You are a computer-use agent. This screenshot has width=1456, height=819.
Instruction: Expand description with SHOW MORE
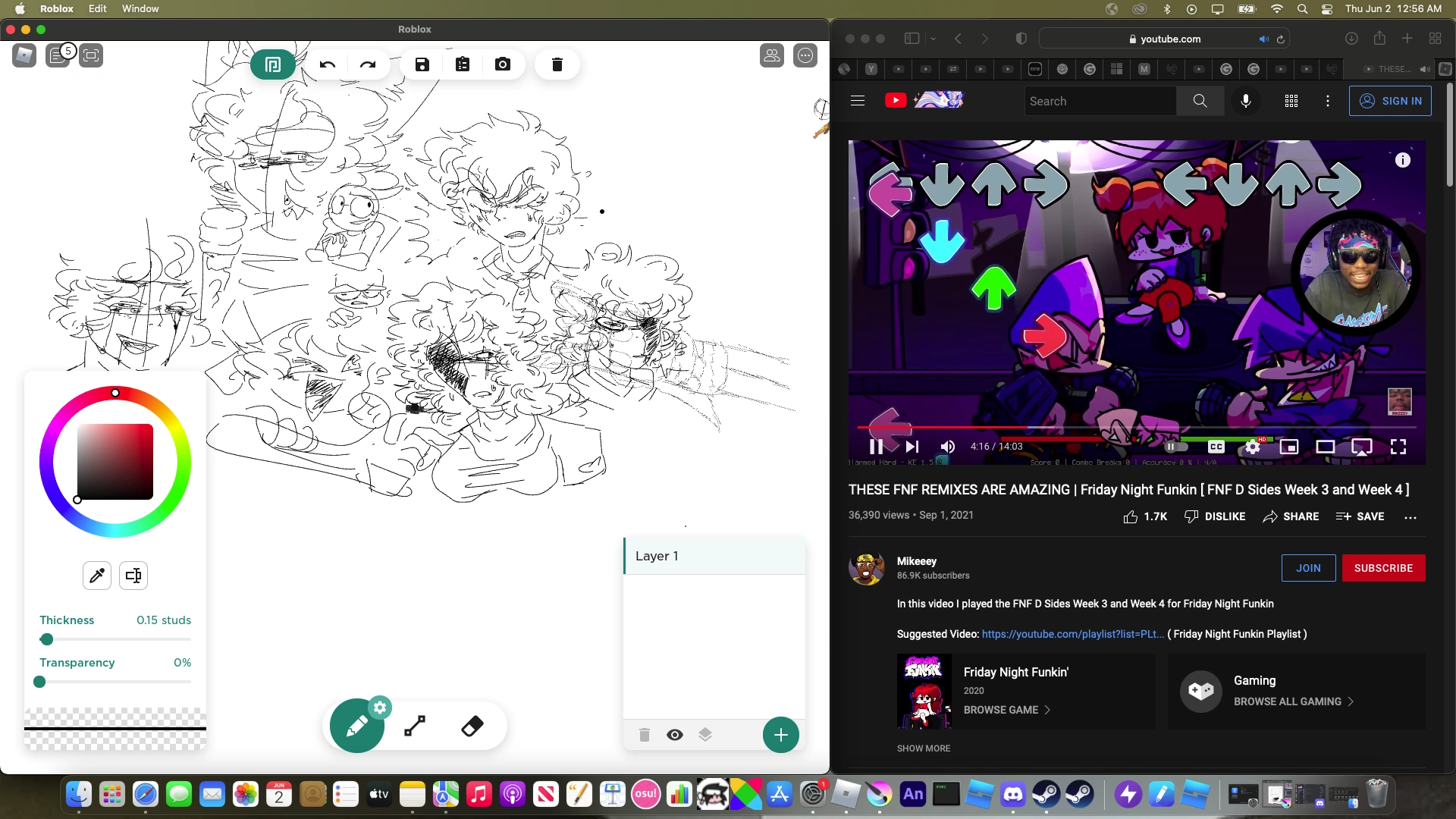pyautogui.click(x=923, y=748)
